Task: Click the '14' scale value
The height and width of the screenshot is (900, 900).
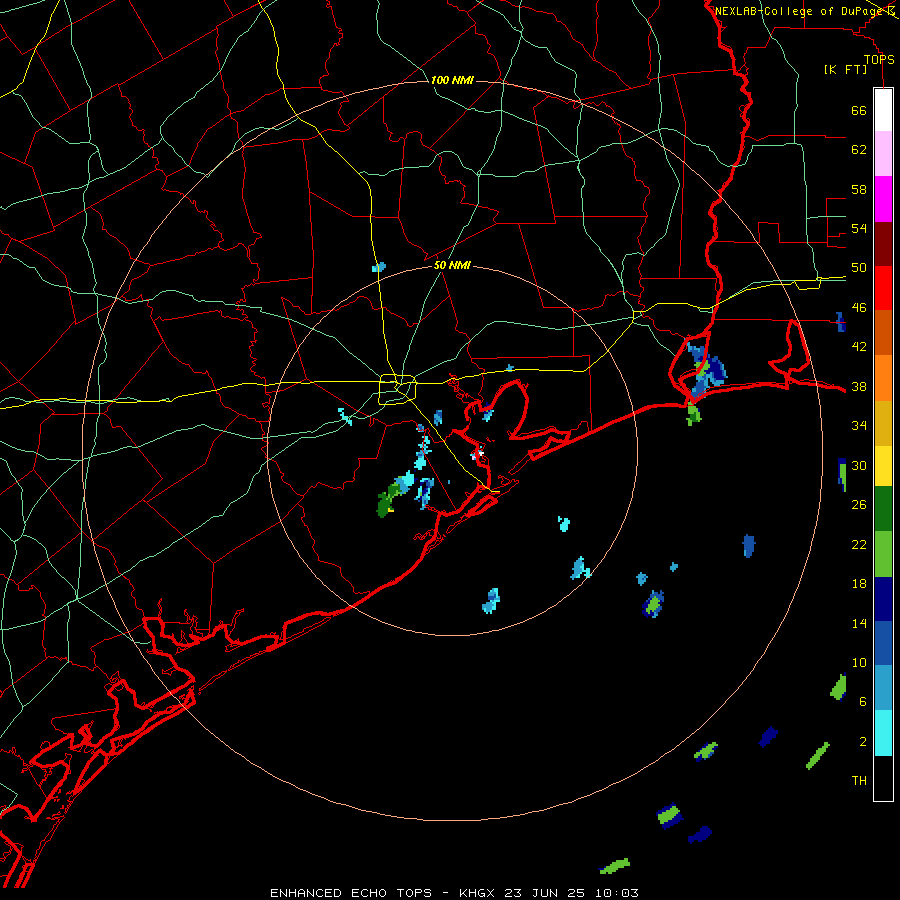Action: pos(859,623)
